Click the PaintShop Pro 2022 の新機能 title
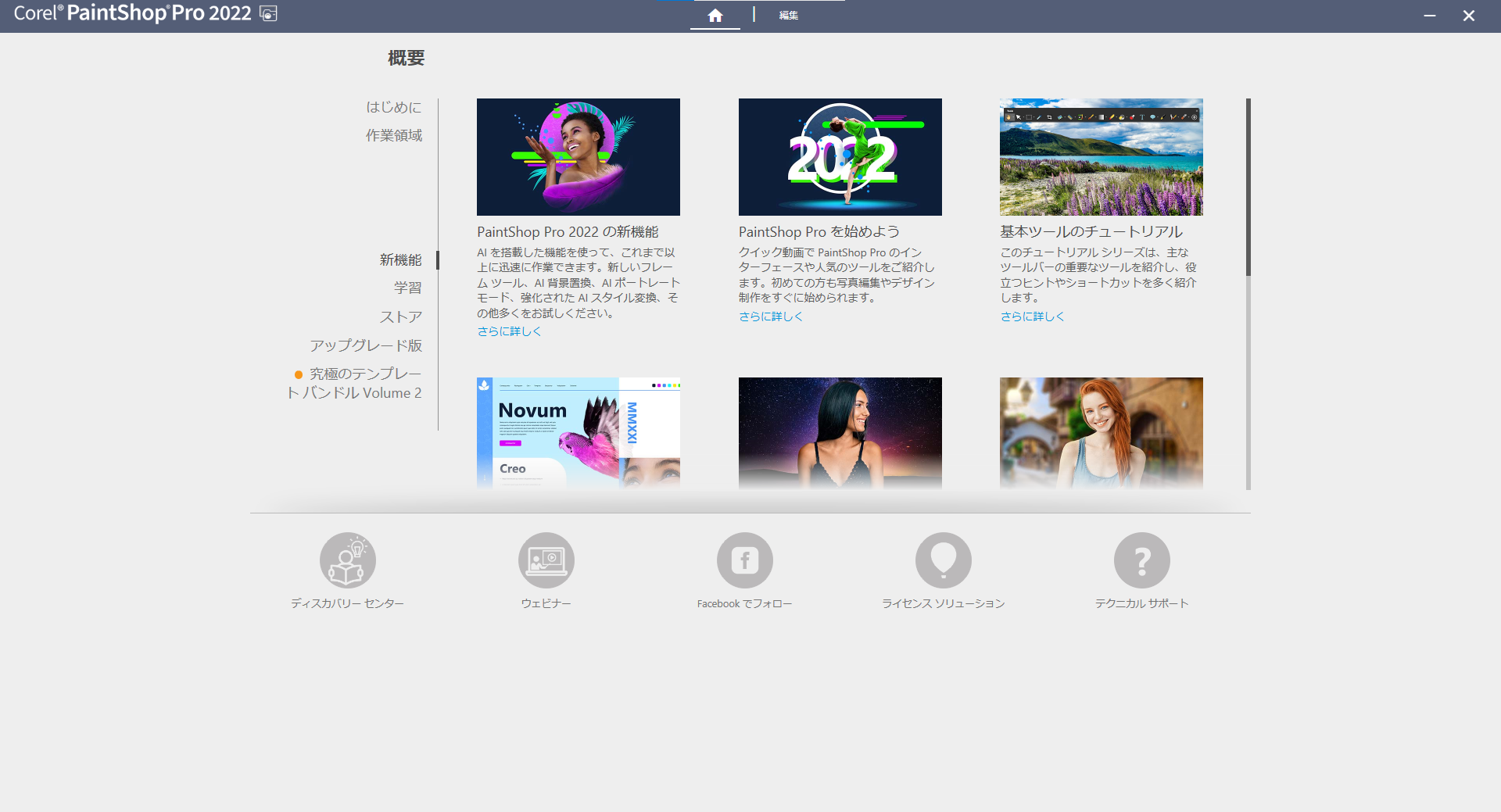This screenshot has width=1501, height=812. 568,232
